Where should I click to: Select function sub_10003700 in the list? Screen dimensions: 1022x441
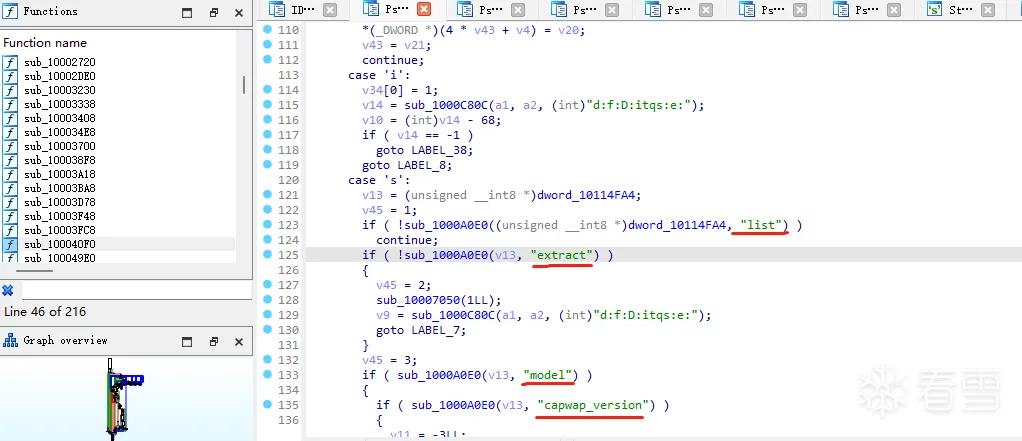60,146
